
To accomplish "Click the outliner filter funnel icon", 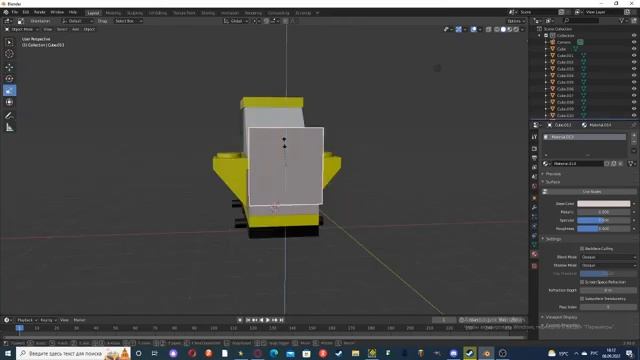I will 622,20.
